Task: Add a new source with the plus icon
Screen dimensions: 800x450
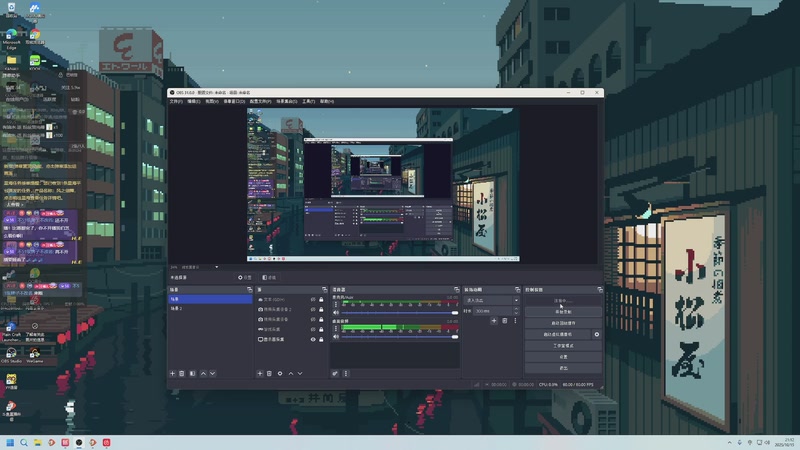Action: point(260,373)
